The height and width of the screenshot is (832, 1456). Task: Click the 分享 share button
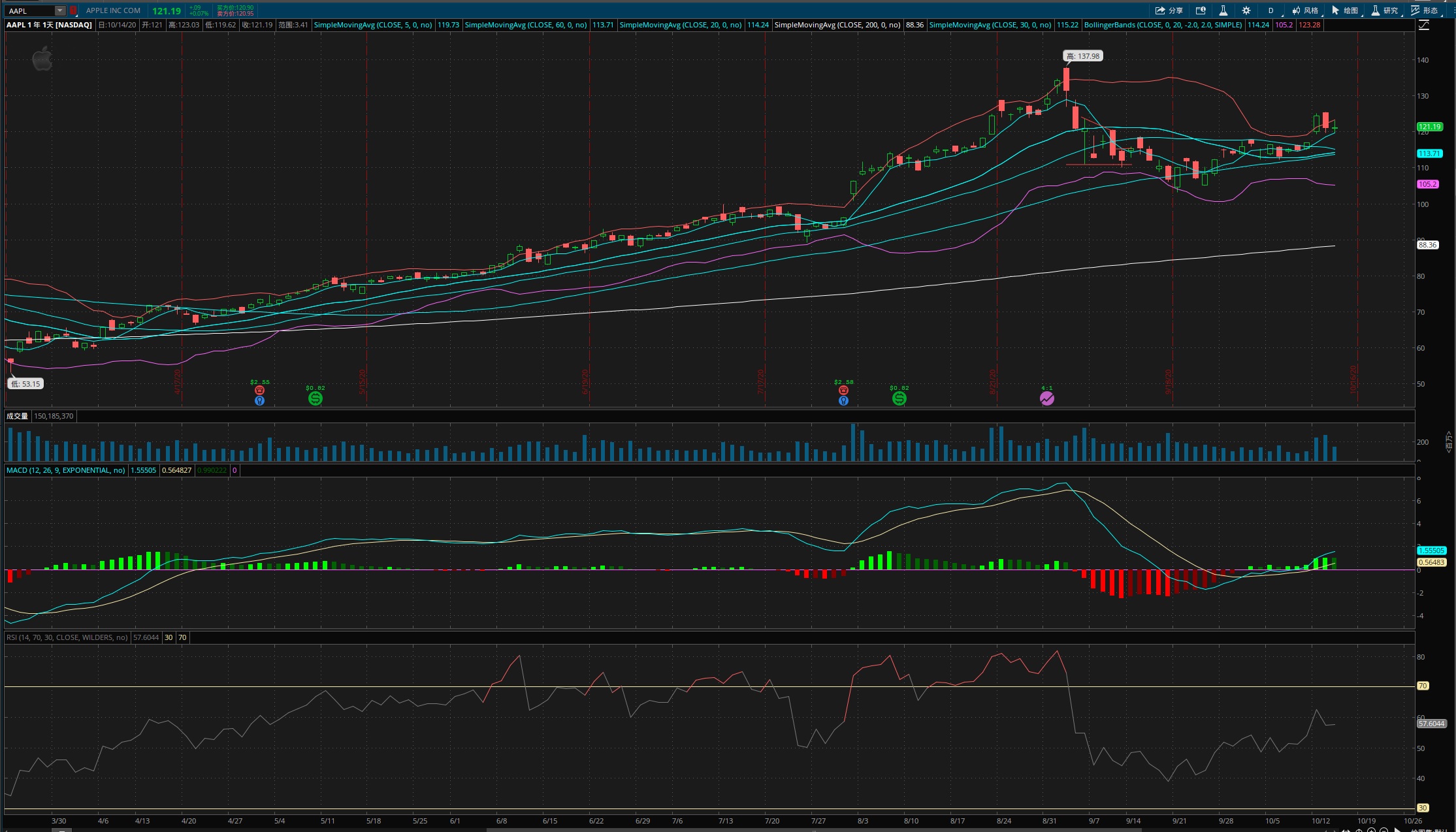1169,10
